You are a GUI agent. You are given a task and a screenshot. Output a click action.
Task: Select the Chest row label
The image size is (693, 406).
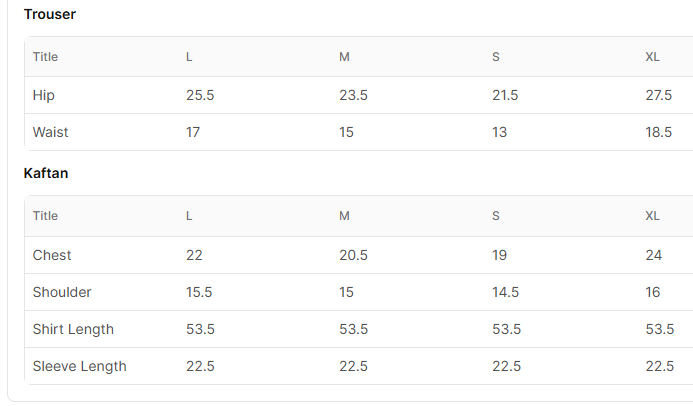coord(52,255)
